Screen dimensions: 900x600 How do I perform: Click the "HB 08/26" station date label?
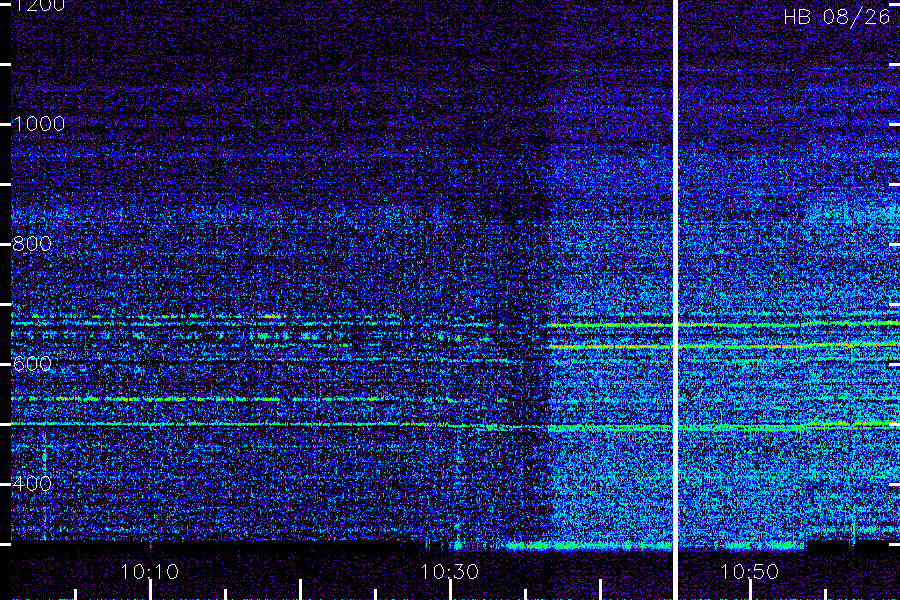(836, 17)
